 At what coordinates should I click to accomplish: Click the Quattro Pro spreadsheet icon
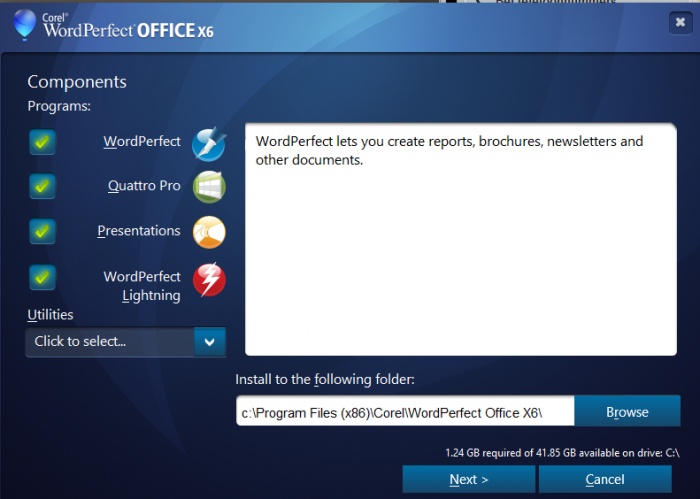point(209,187)
